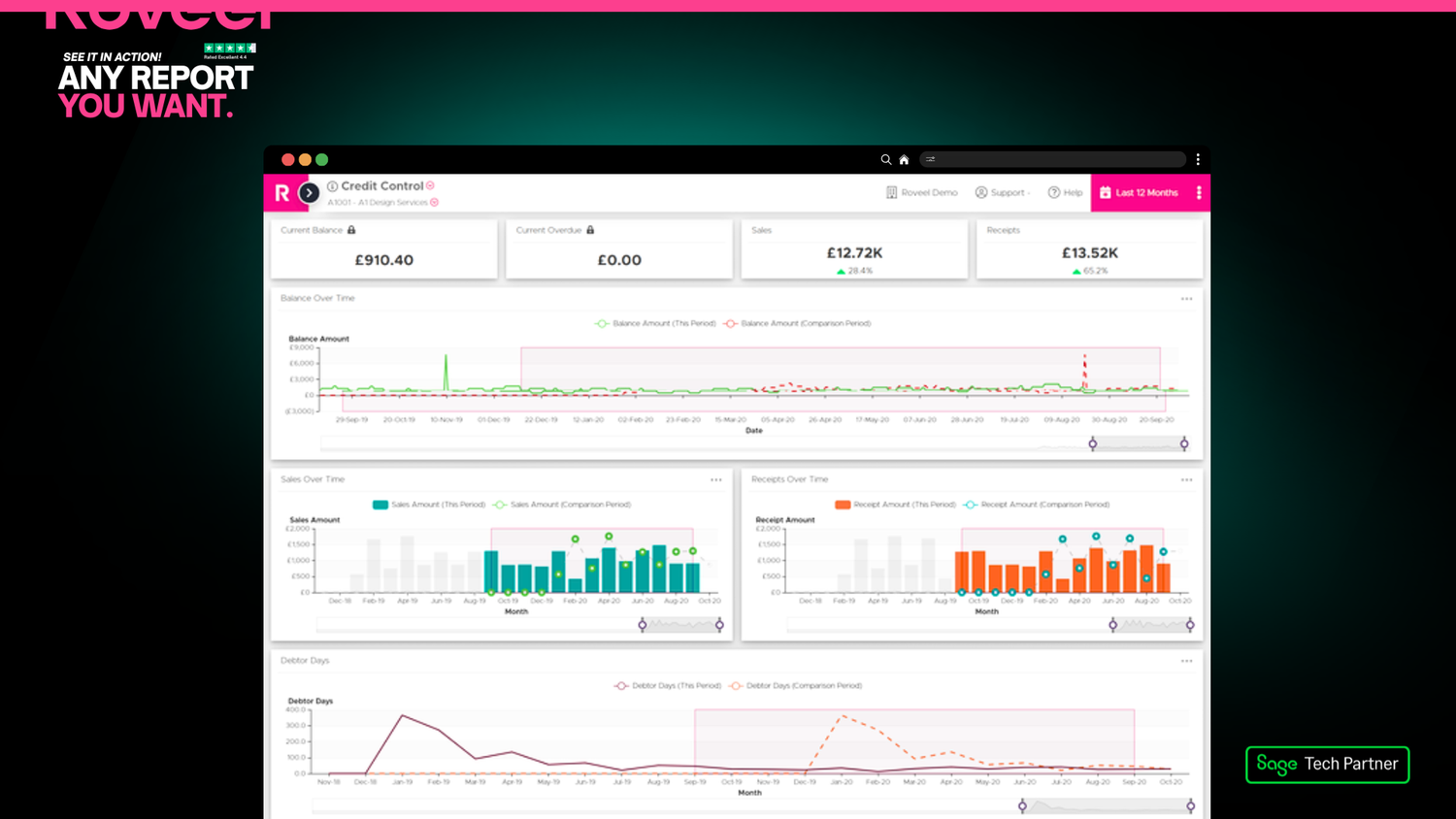
Task: Open the Support menu
Action: [x=1002, y=193]
